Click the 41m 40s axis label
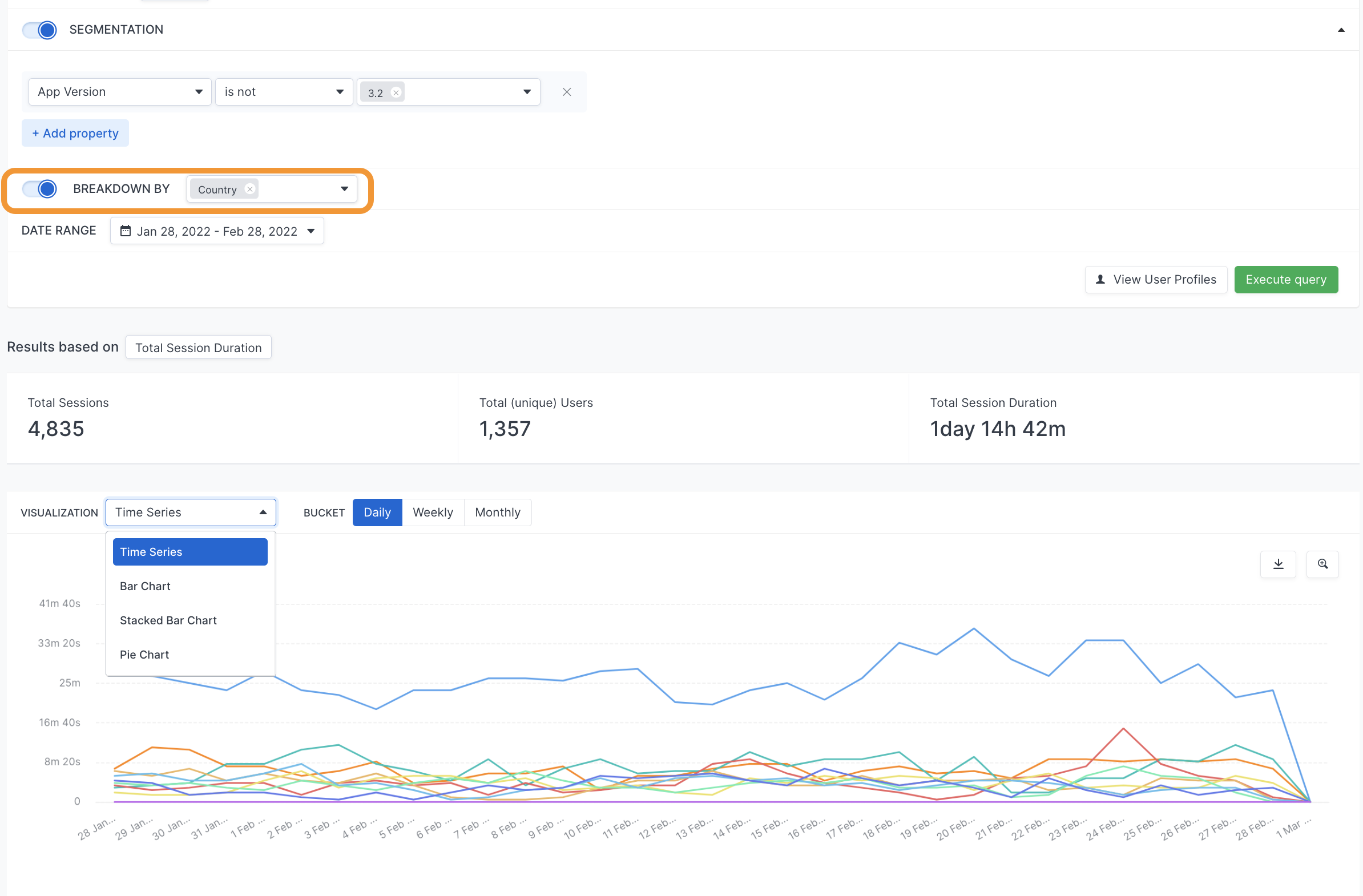1363x896 pixels. (59, 603)
